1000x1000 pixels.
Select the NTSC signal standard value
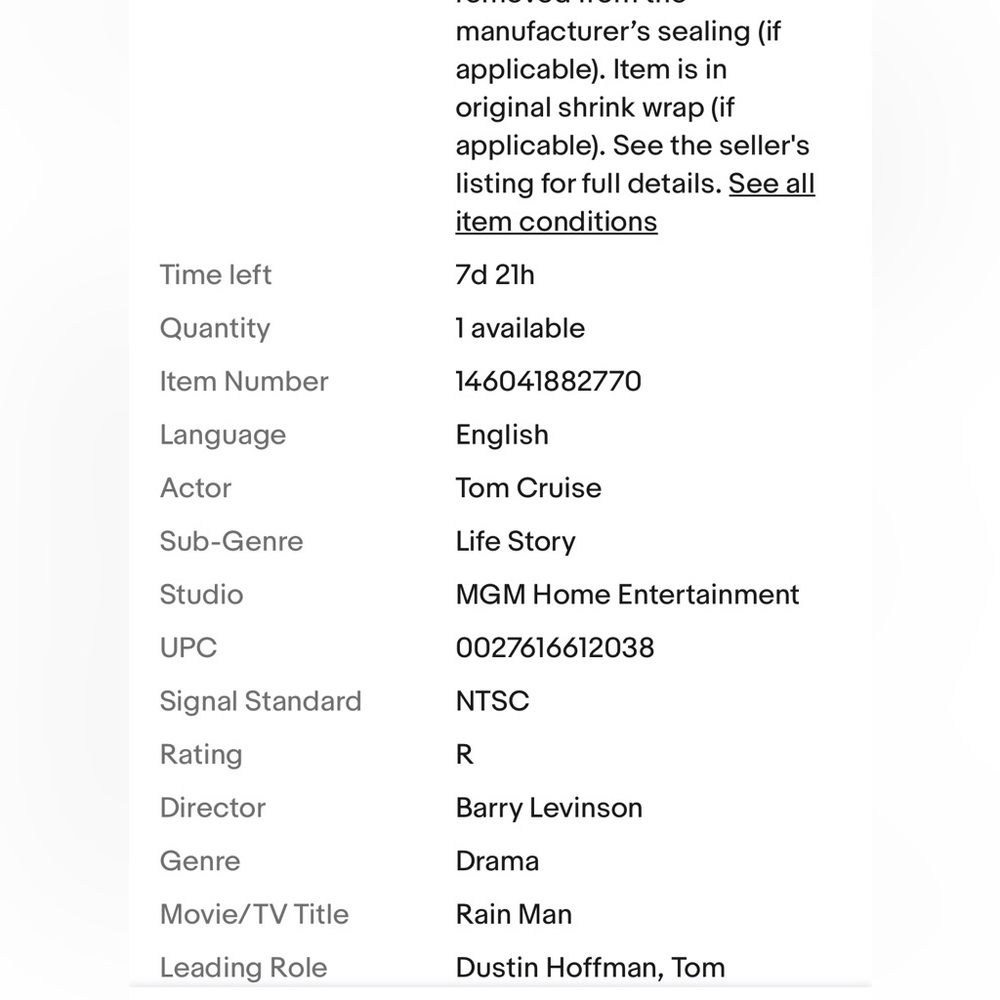(x=492, y=701)
